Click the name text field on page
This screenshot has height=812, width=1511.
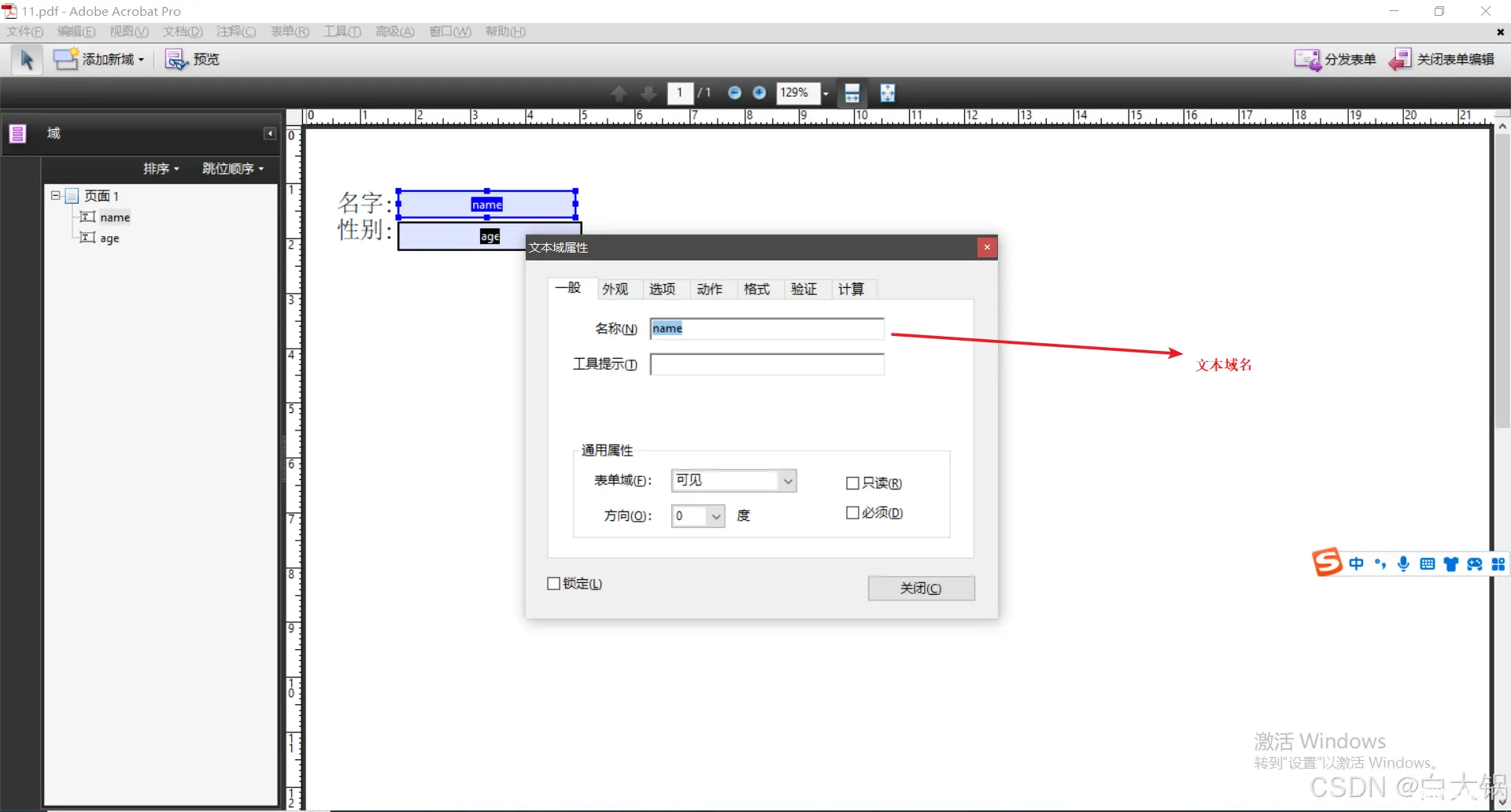[487, 205]
